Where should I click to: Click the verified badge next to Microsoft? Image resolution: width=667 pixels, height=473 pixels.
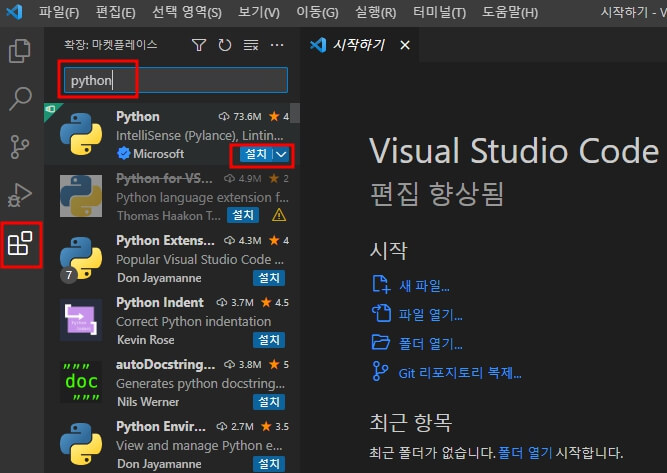click(123, 154)
